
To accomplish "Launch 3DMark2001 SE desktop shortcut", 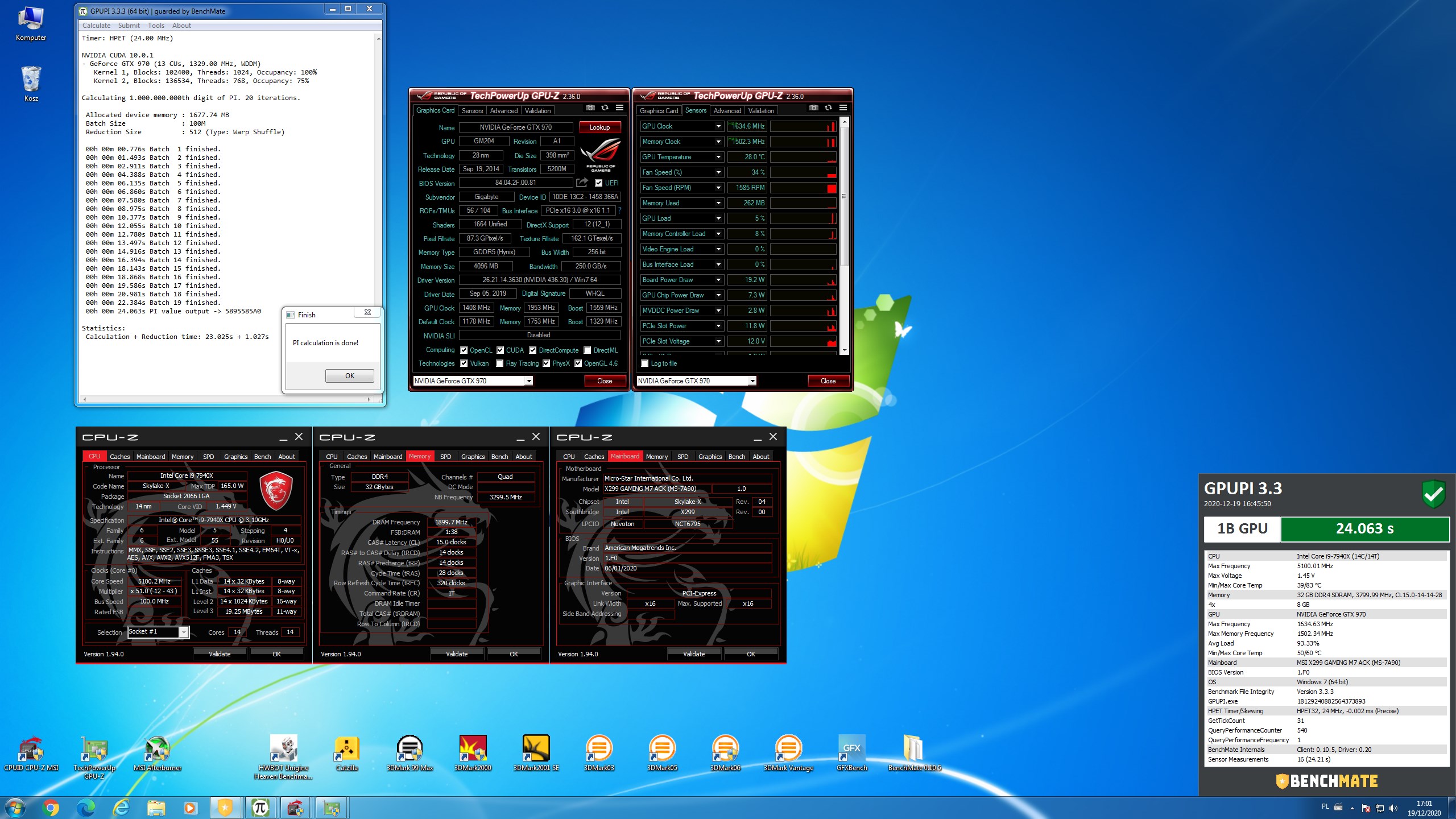I will [x=536, y=754].
